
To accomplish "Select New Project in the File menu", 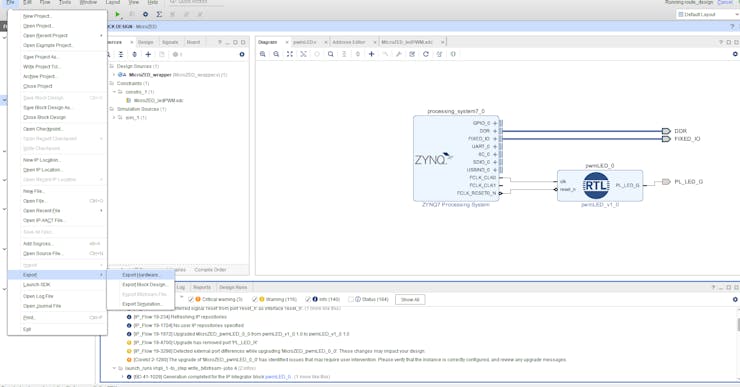I will click(57, 16).
